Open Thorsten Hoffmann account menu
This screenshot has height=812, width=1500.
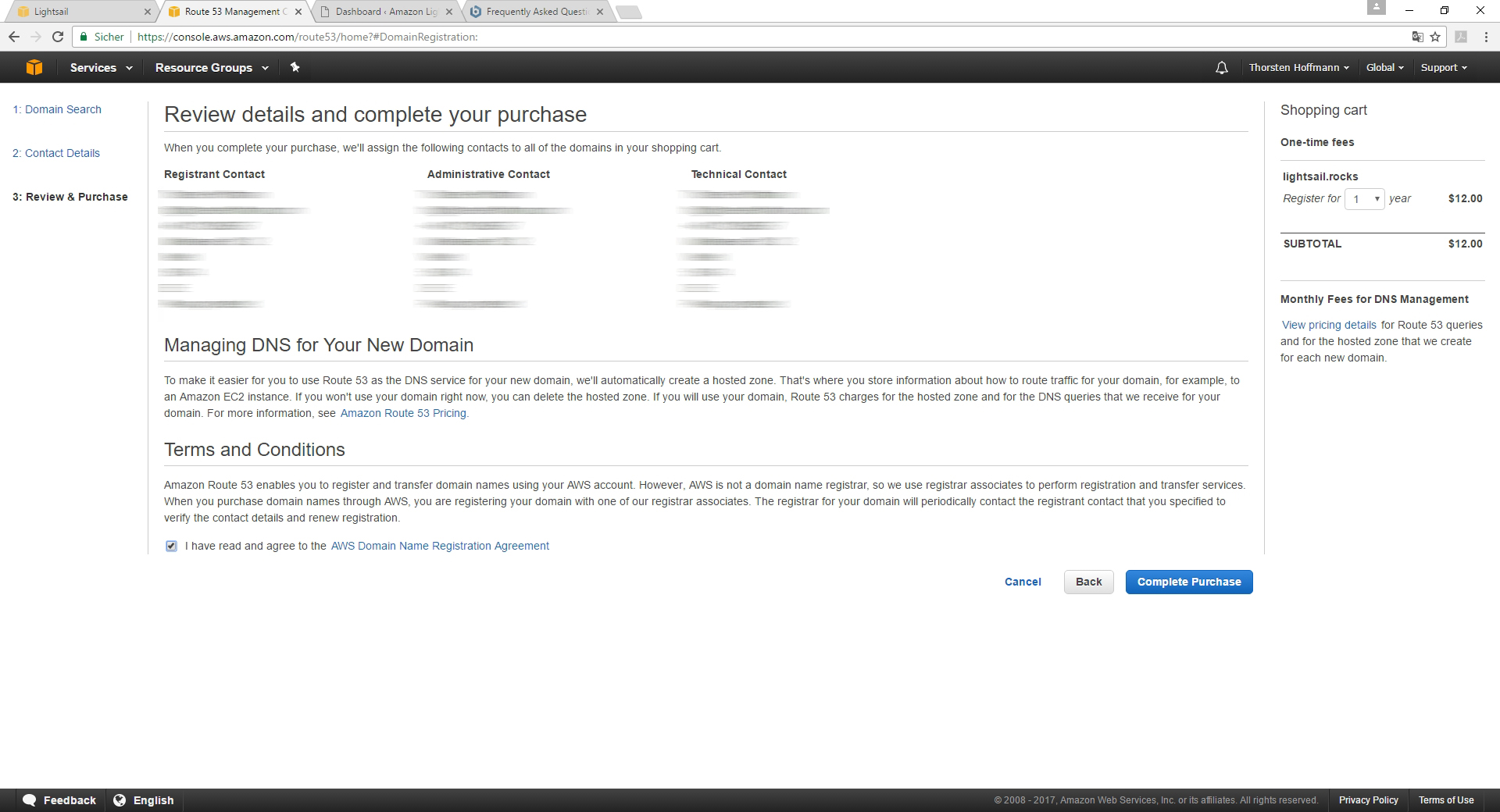1298,68
